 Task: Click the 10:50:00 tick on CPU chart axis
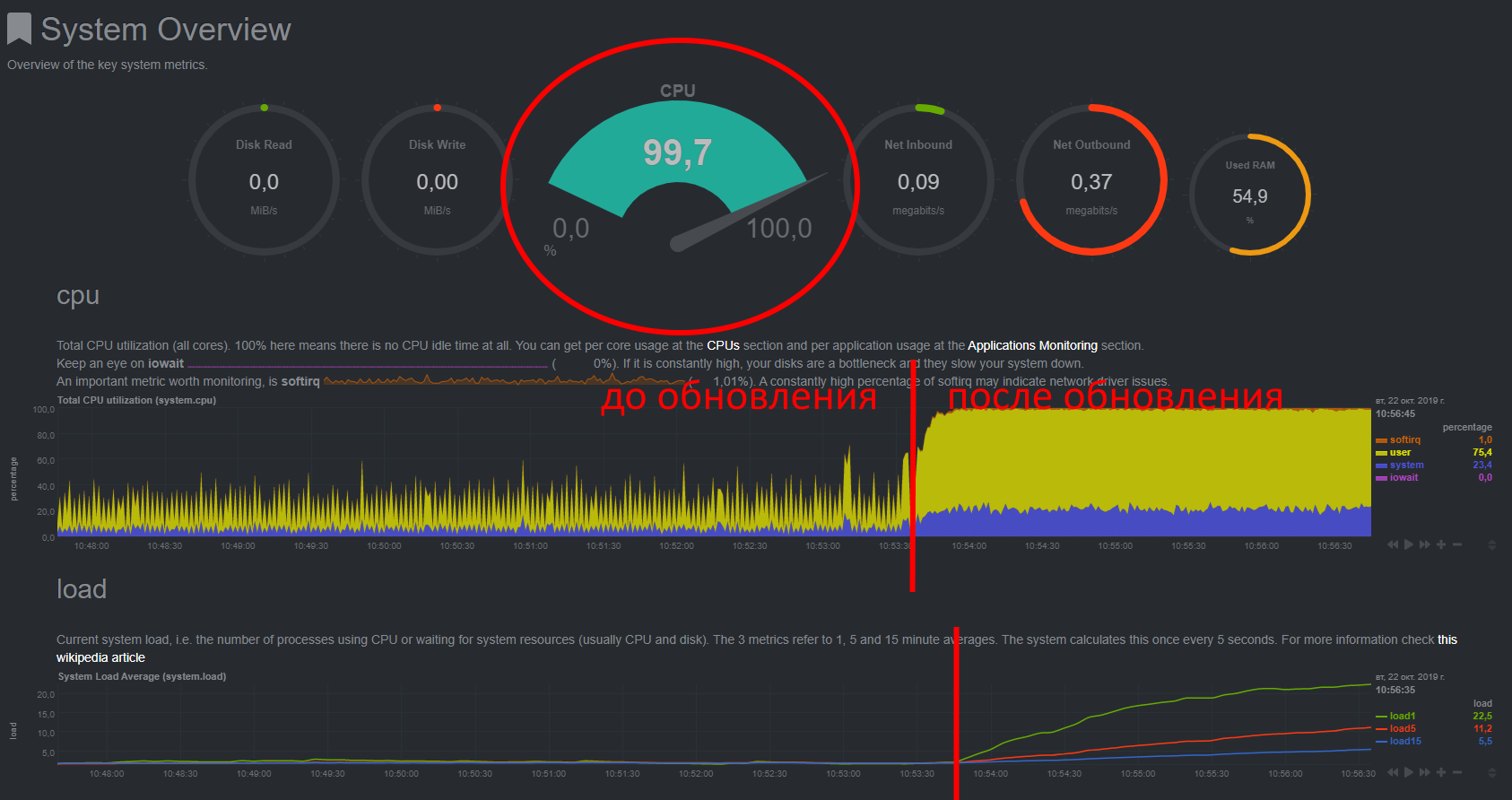pos(384,545)
